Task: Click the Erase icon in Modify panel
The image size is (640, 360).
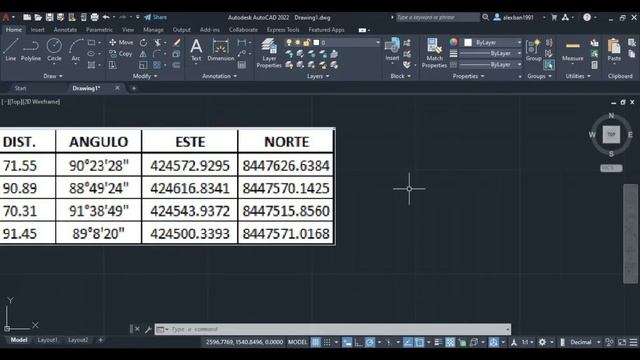Action: [177, 42]
